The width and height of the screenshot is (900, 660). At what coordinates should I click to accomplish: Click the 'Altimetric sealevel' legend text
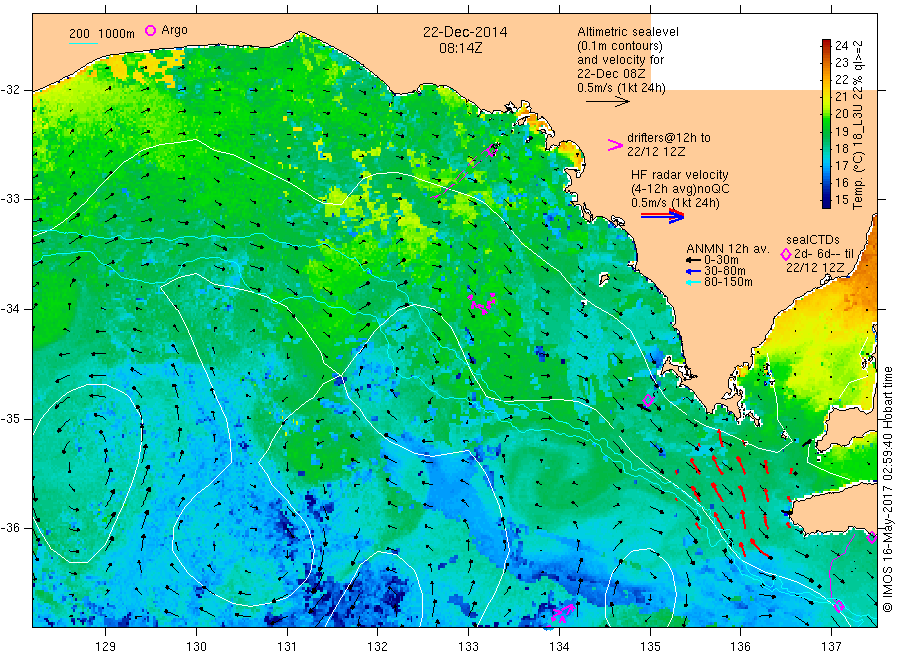pos(628,32)
